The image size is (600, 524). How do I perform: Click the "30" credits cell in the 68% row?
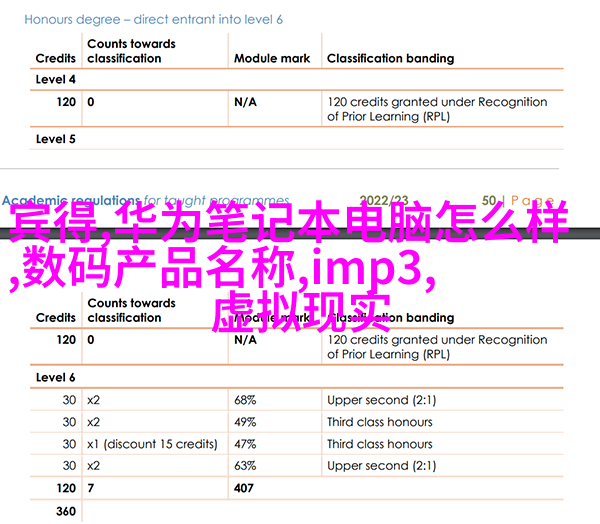(69, 400)
